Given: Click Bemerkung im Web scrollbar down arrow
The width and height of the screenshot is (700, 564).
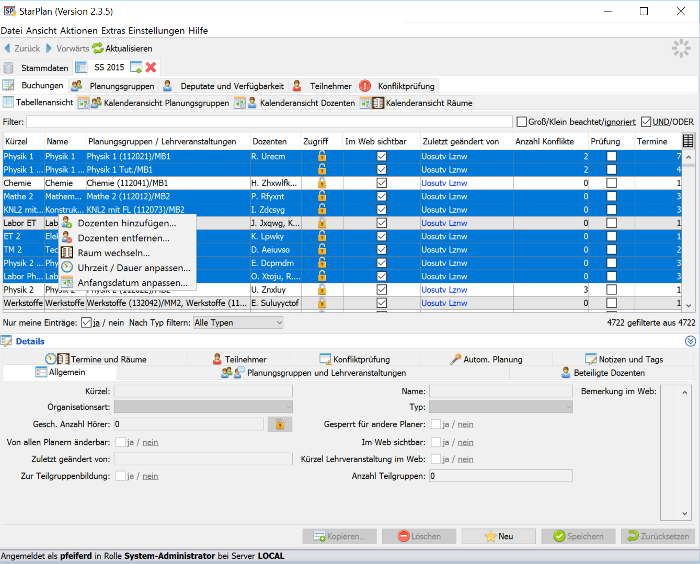Looking at the screenshot, I should pos(684,514).
